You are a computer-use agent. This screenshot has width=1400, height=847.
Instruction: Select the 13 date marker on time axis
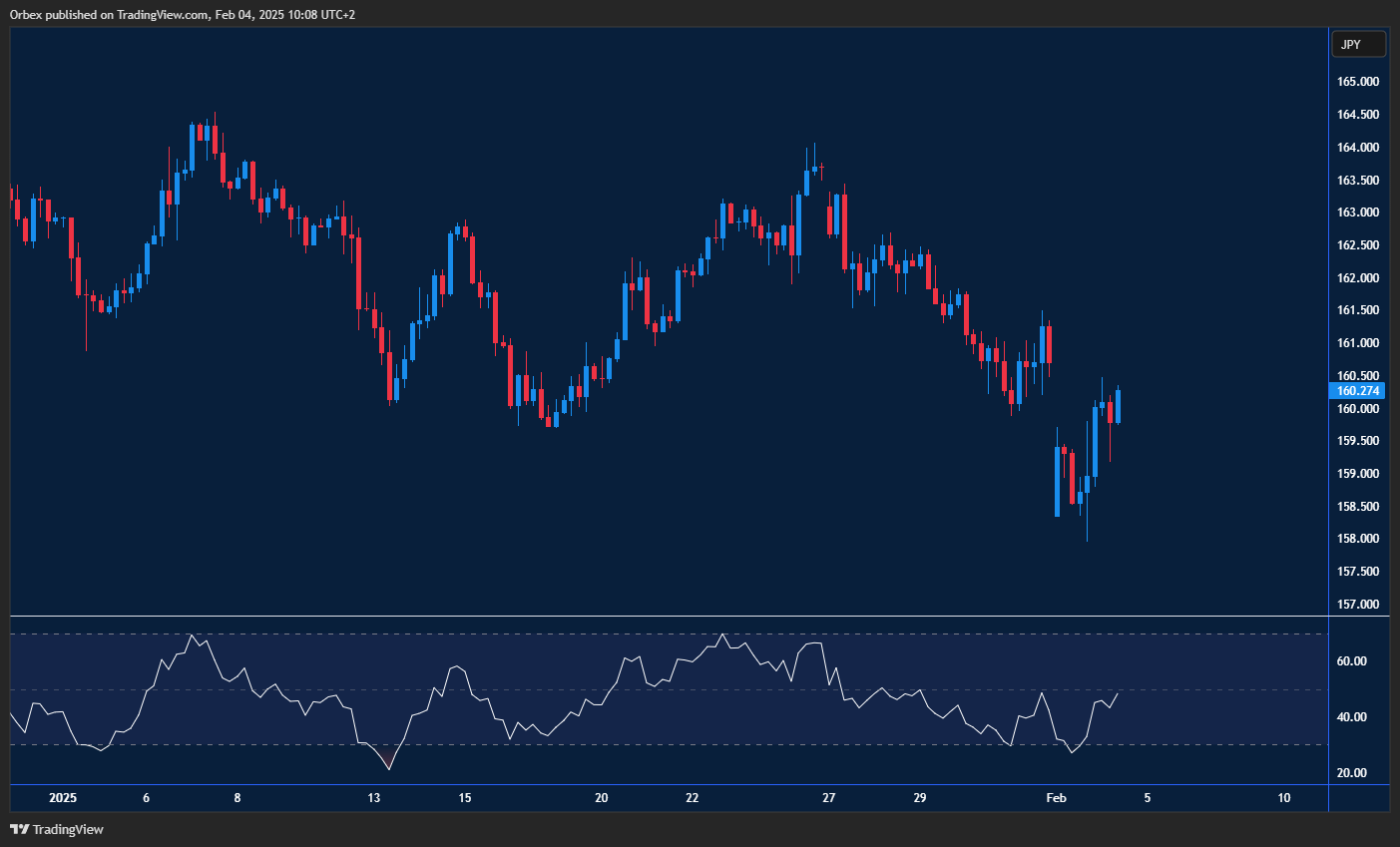point(374,798)
